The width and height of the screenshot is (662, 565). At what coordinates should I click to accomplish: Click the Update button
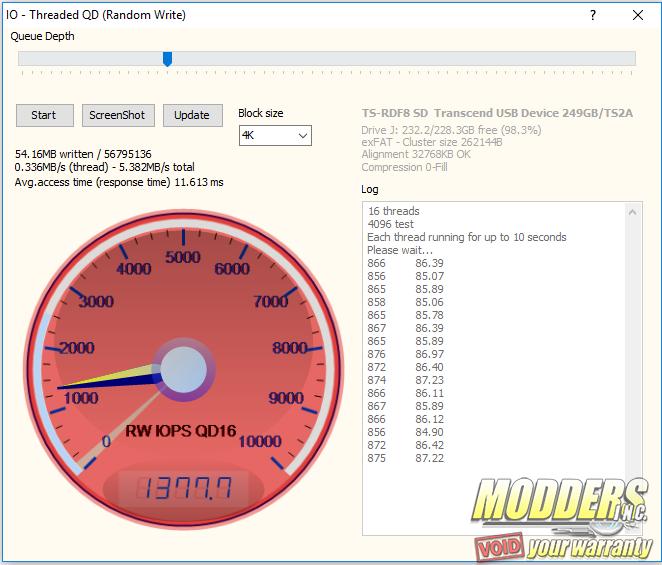point(193,115)
